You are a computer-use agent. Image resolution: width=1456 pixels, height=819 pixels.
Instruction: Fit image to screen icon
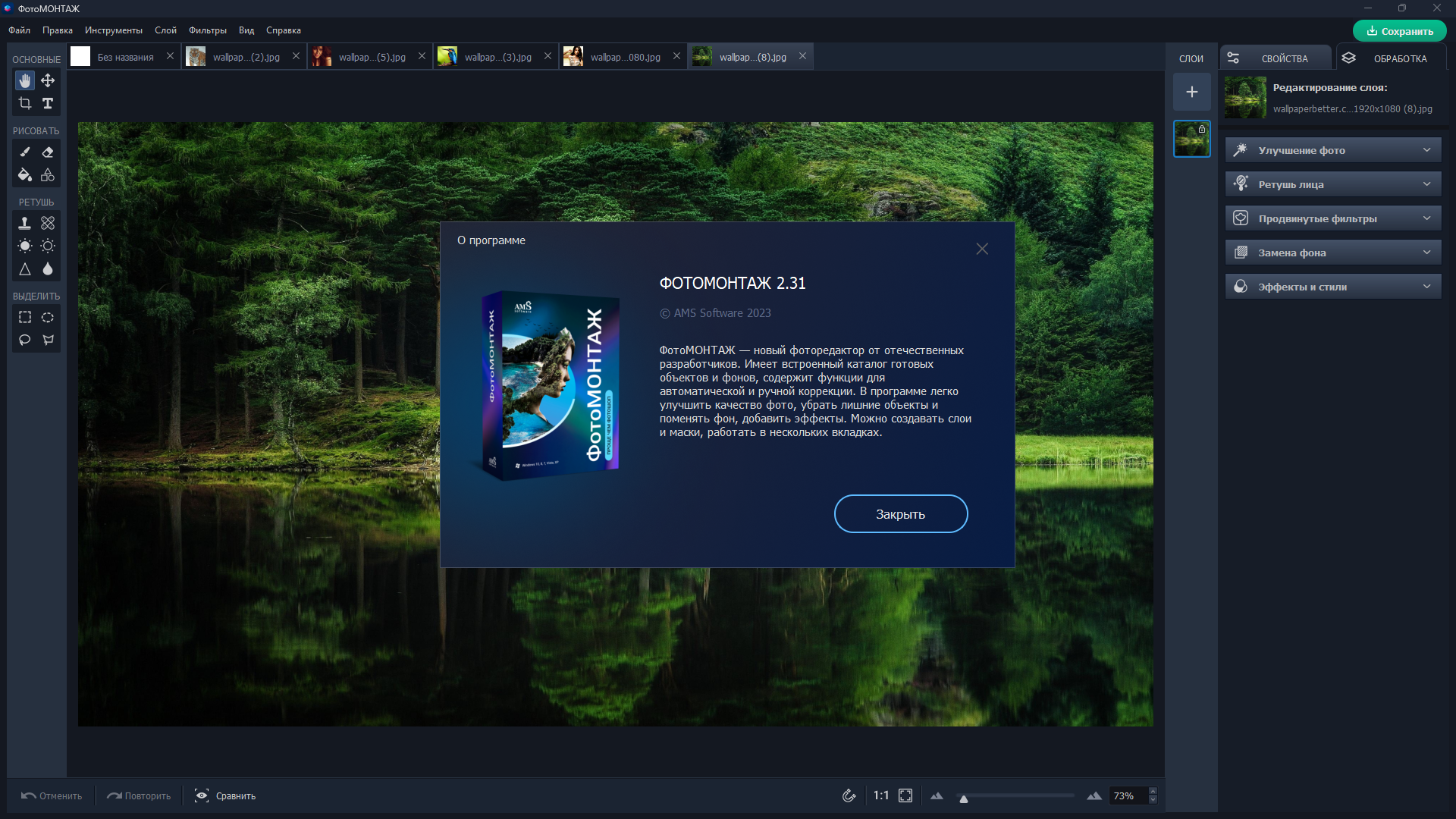tap(905, 795)
